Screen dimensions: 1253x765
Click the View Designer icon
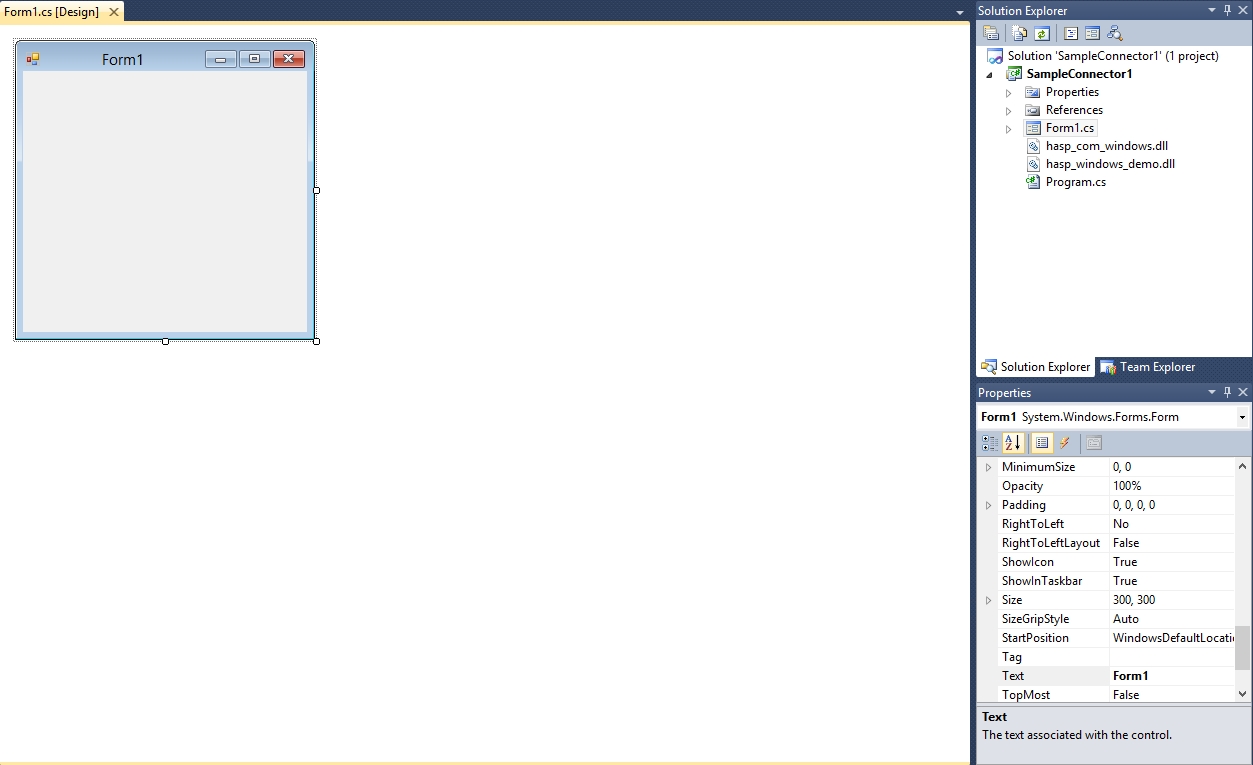[x=1092, y=32]
